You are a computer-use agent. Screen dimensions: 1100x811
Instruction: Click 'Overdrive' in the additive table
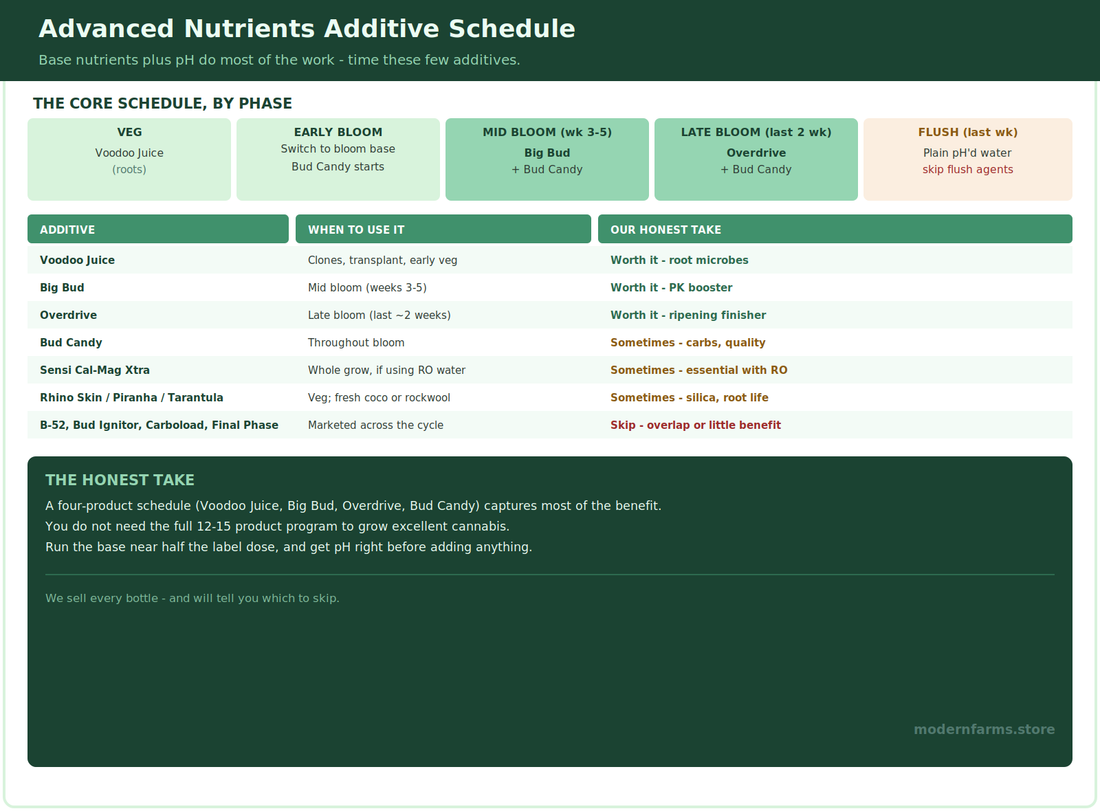68,315
